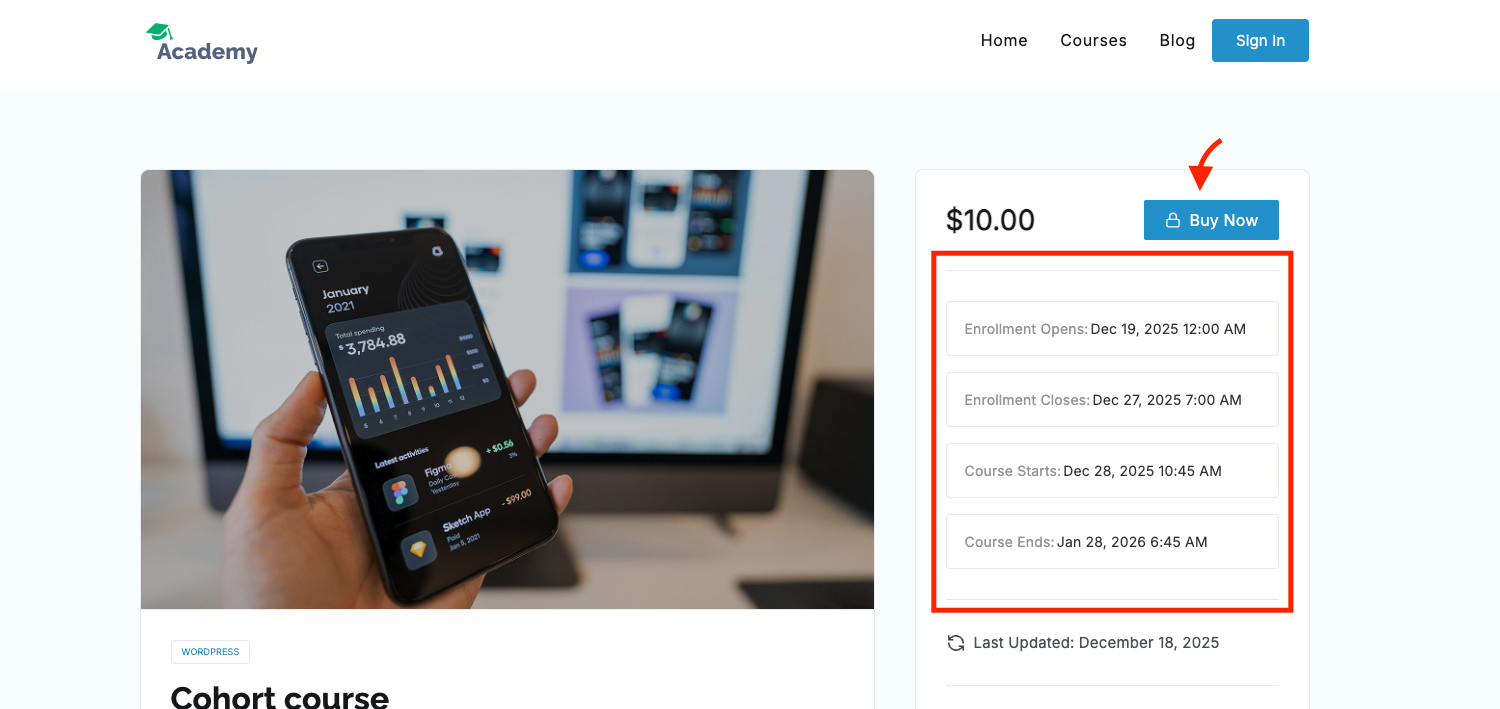Click the Academy graduation cap logo

(x=159, y=32)
